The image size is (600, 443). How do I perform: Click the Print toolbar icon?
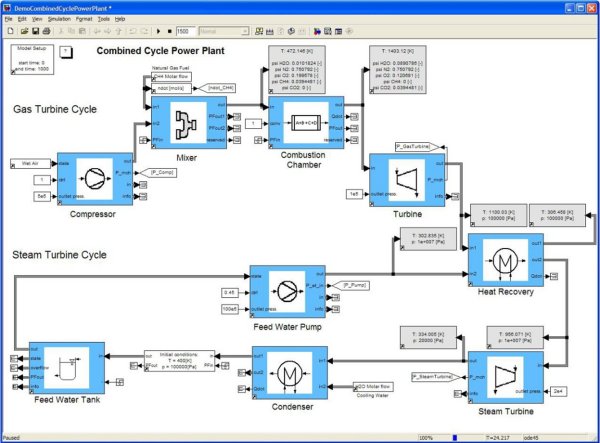[46, 31]
